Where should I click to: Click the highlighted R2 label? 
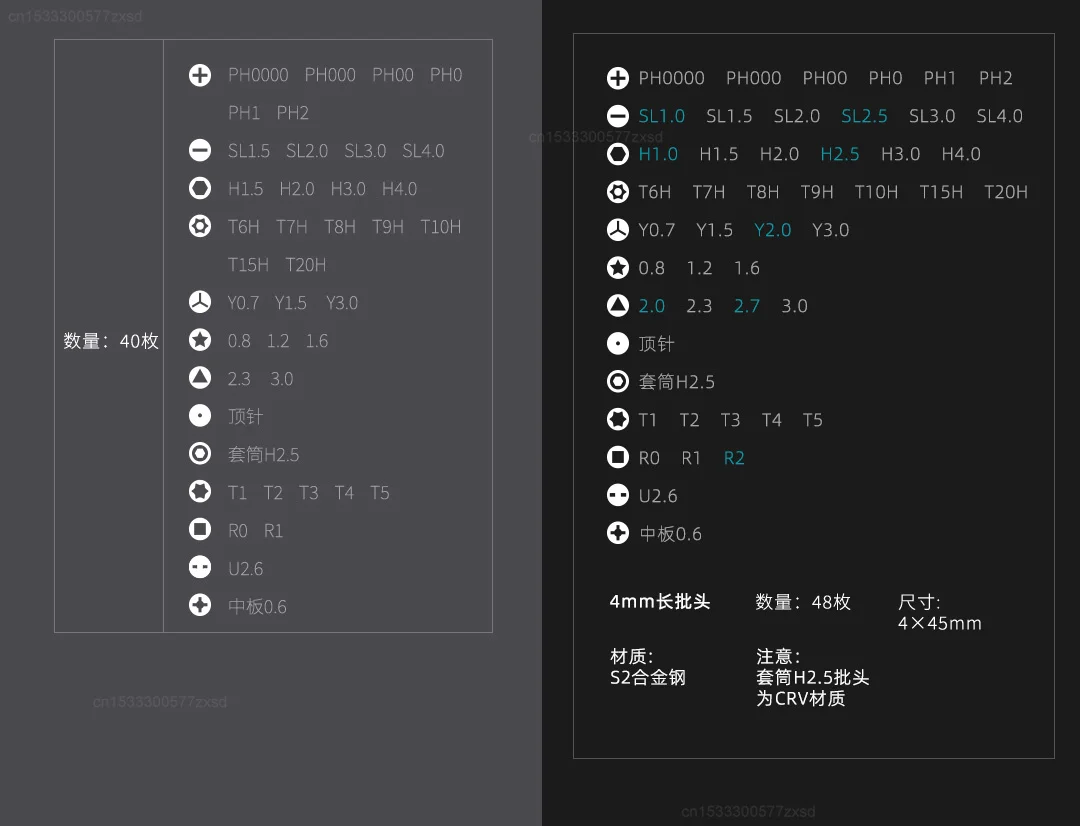tap(734, 458)
